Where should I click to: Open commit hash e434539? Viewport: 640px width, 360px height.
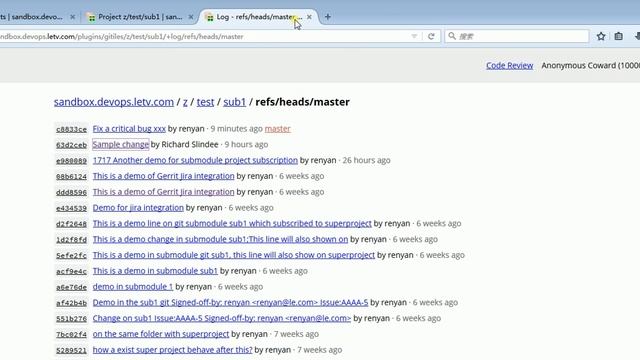click(x=71, y=208)
